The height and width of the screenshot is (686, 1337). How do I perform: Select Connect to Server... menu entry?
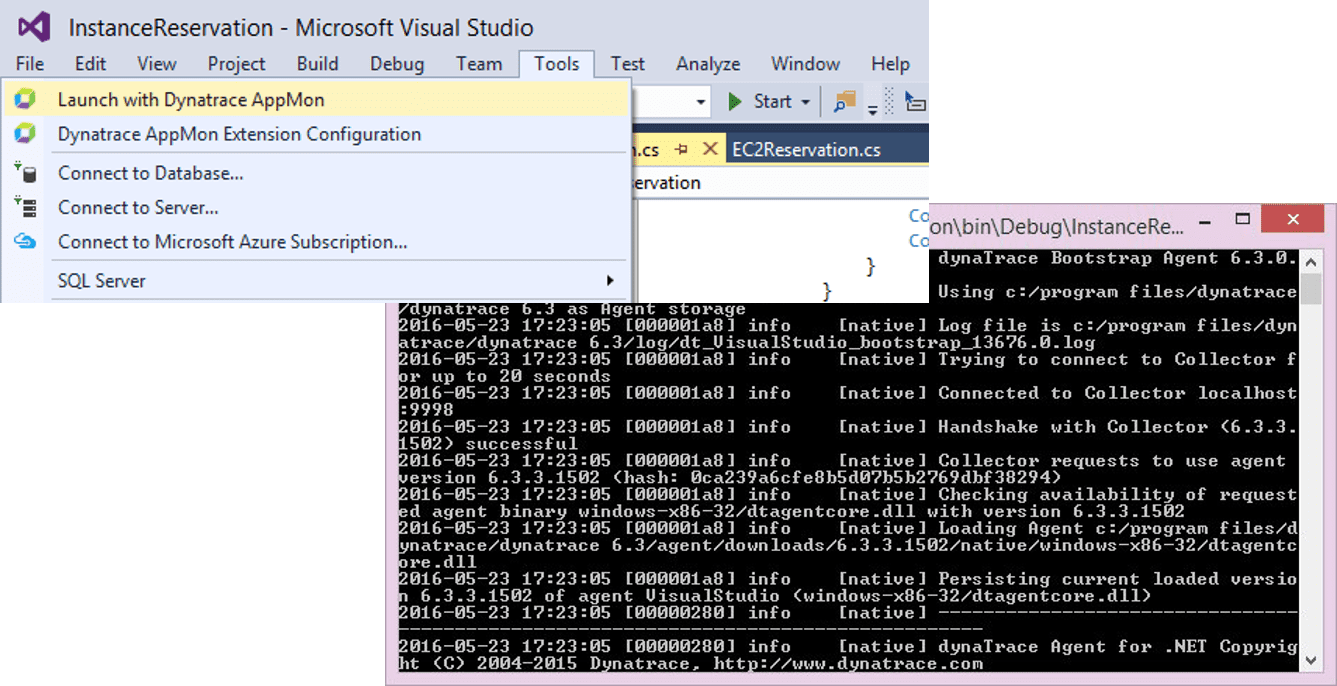[x=316, y=207]
